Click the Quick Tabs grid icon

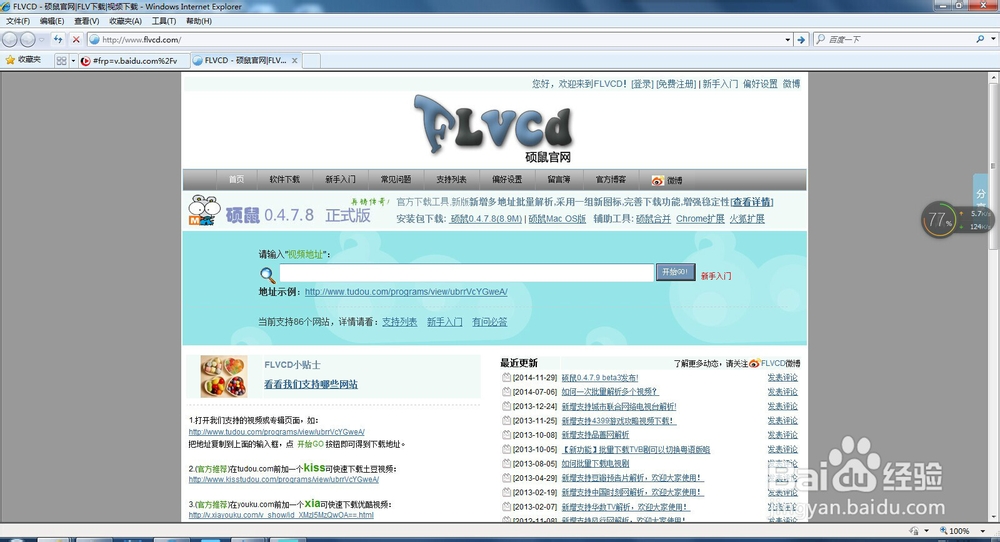[61, 61]
